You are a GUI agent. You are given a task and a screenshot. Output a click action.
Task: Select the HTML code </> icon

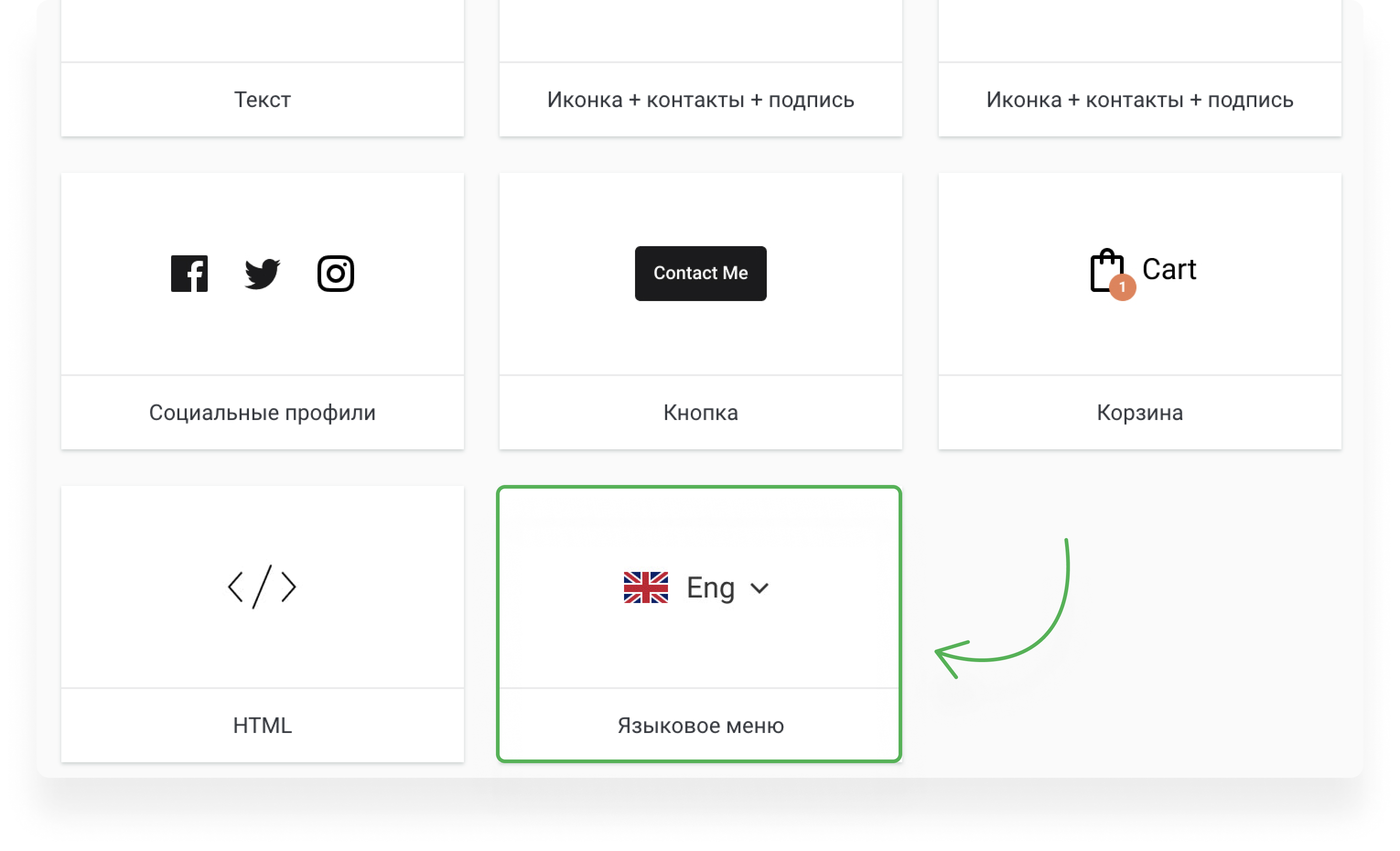pyautogui.click(x=263, y=587)
